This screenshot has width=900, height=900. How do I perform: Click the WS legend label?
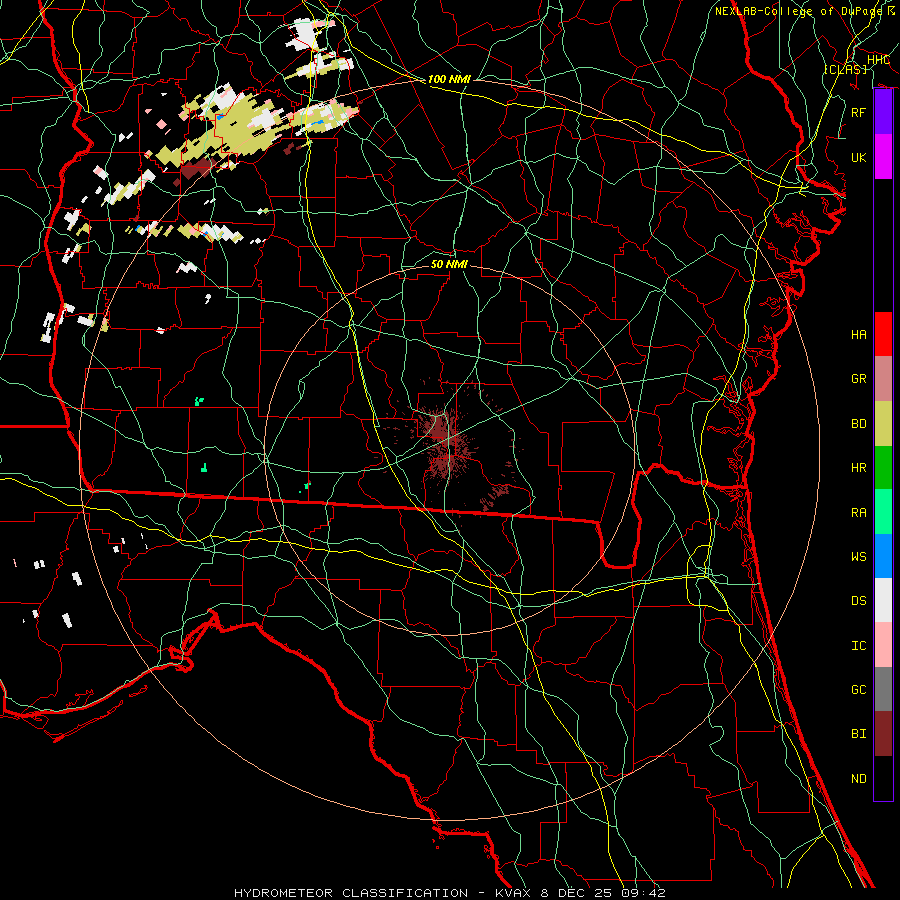point(858,557)
